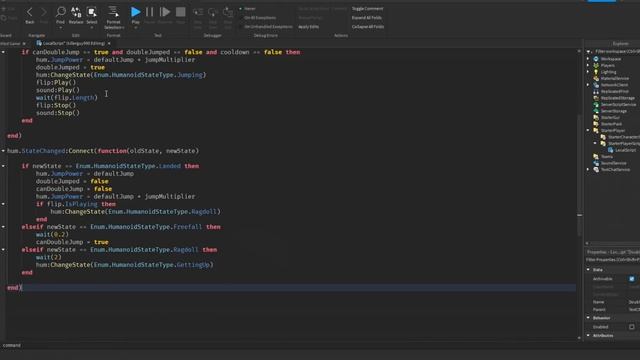Collapse the Freefall elseif fold

[3, 227]
